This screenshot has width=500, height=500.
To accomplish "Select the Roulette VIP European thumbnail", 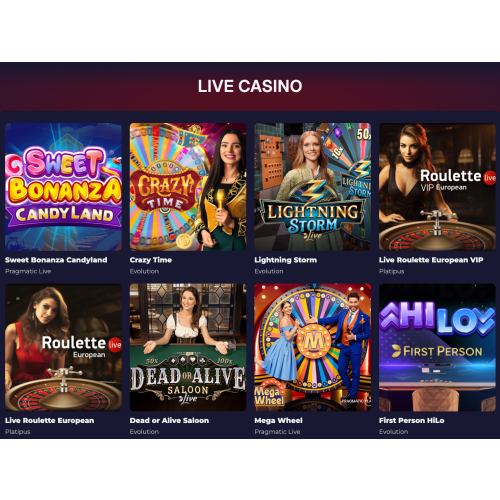I will click(437, 187).
